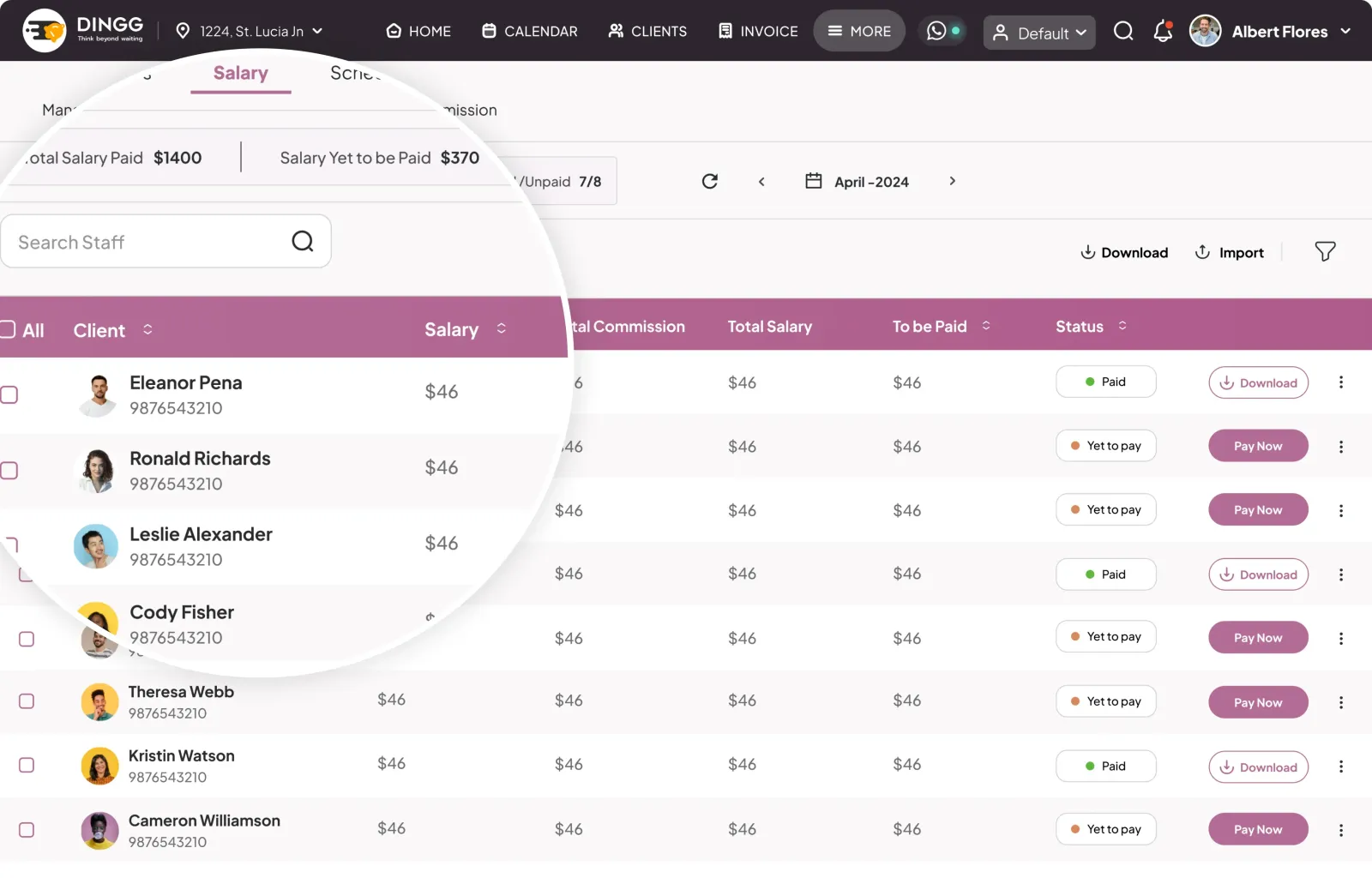Go to HOME in the navigation
This screenshot has width=1372, height=890.
click(x=418, y=31)
